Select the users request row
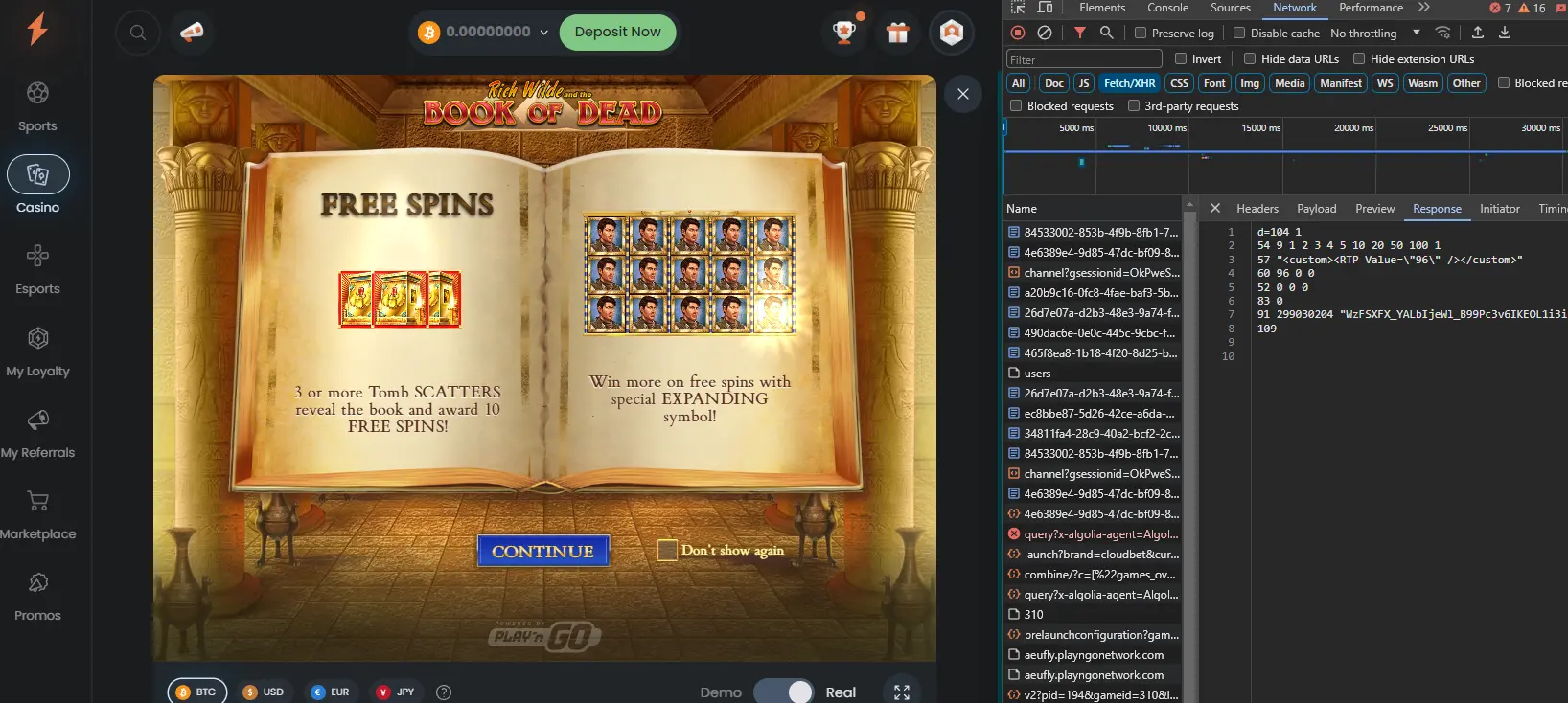The image size is (1568, 703). [x=1093, y=373]
